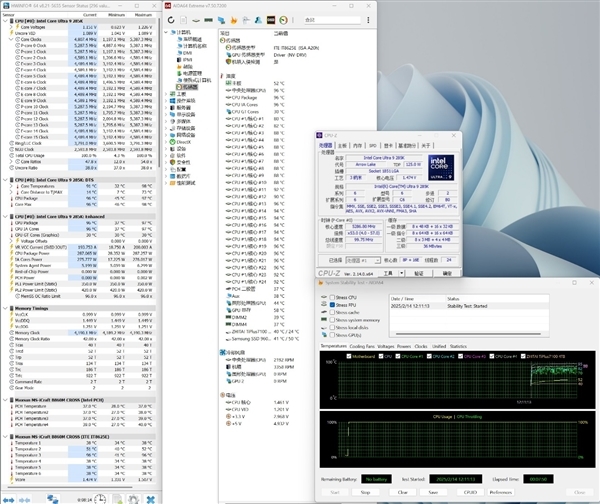Open AIDA64 OSD panel black icon

(x=271, y=20)
